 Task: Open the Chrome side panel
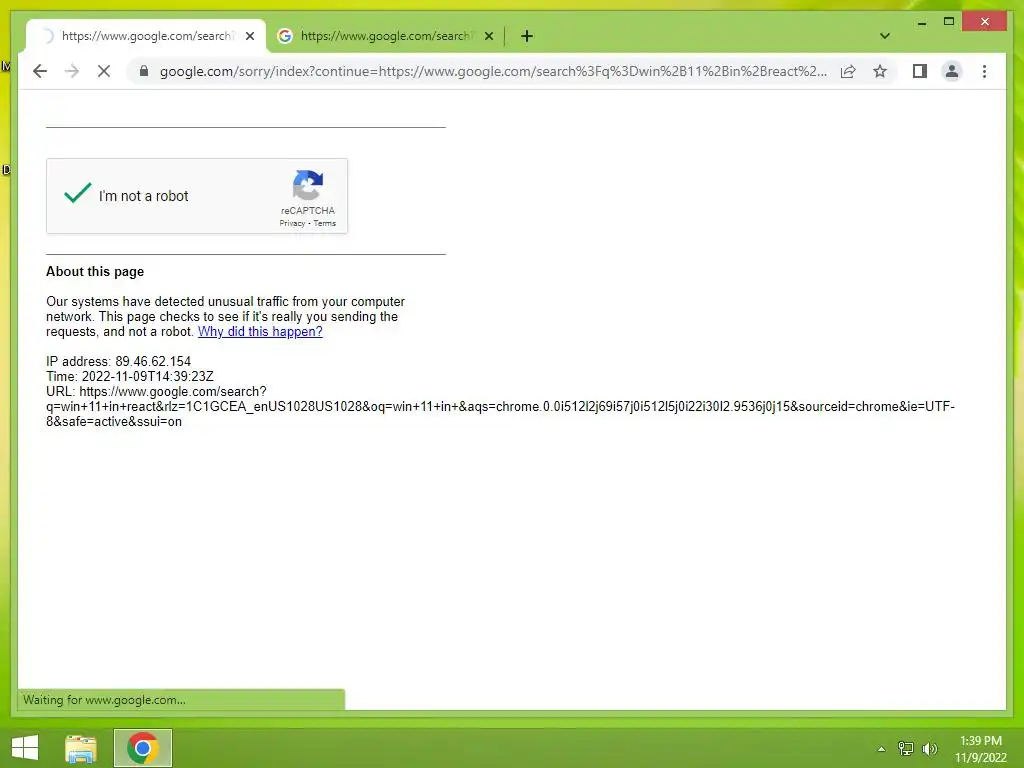point(920,71)
